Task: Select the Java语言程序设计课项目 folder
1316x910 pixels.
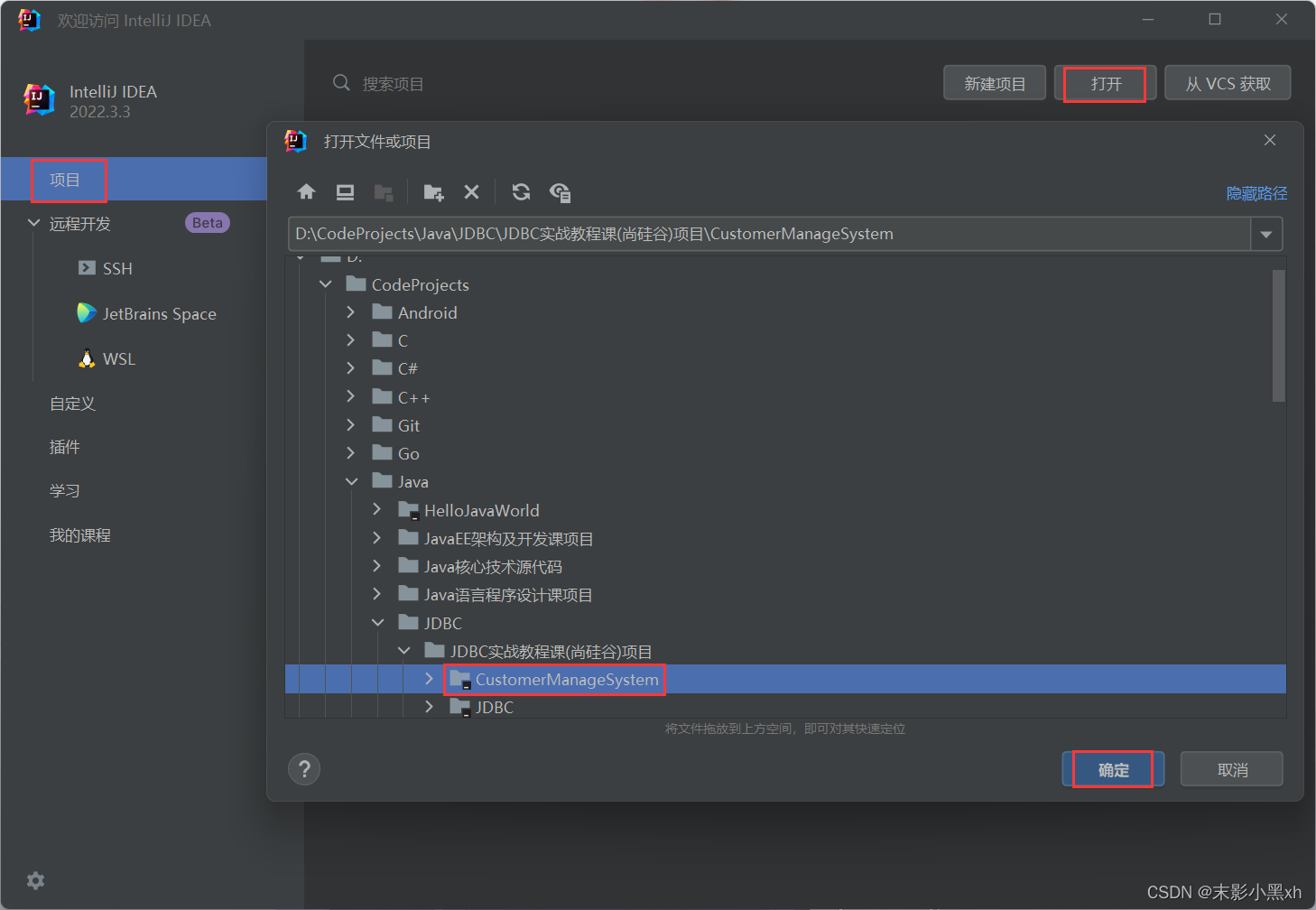Action: [x=508, y=594]
